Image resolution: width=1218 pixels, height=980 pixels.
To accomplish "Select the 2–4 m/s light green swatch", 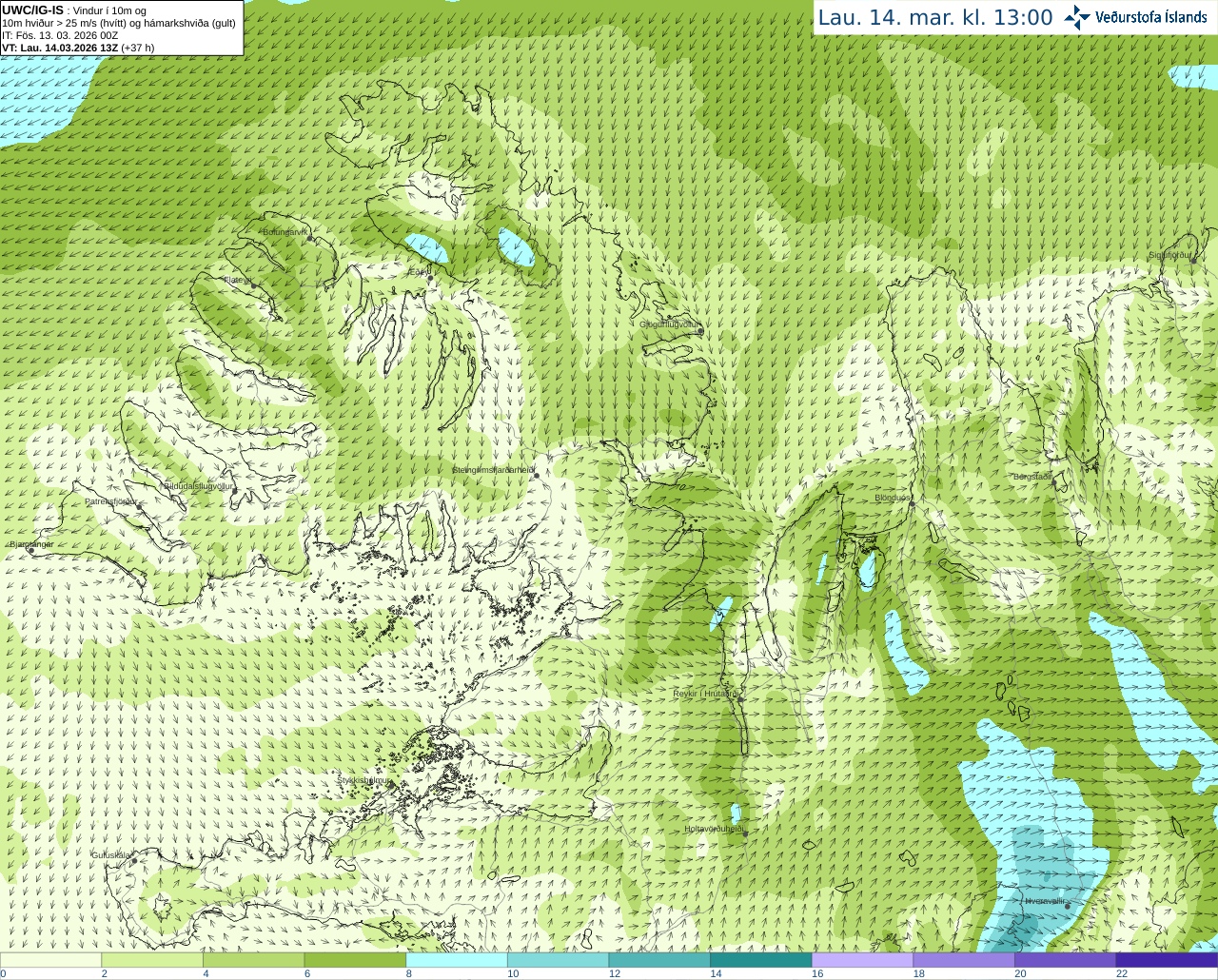I will tap(152, 960).
